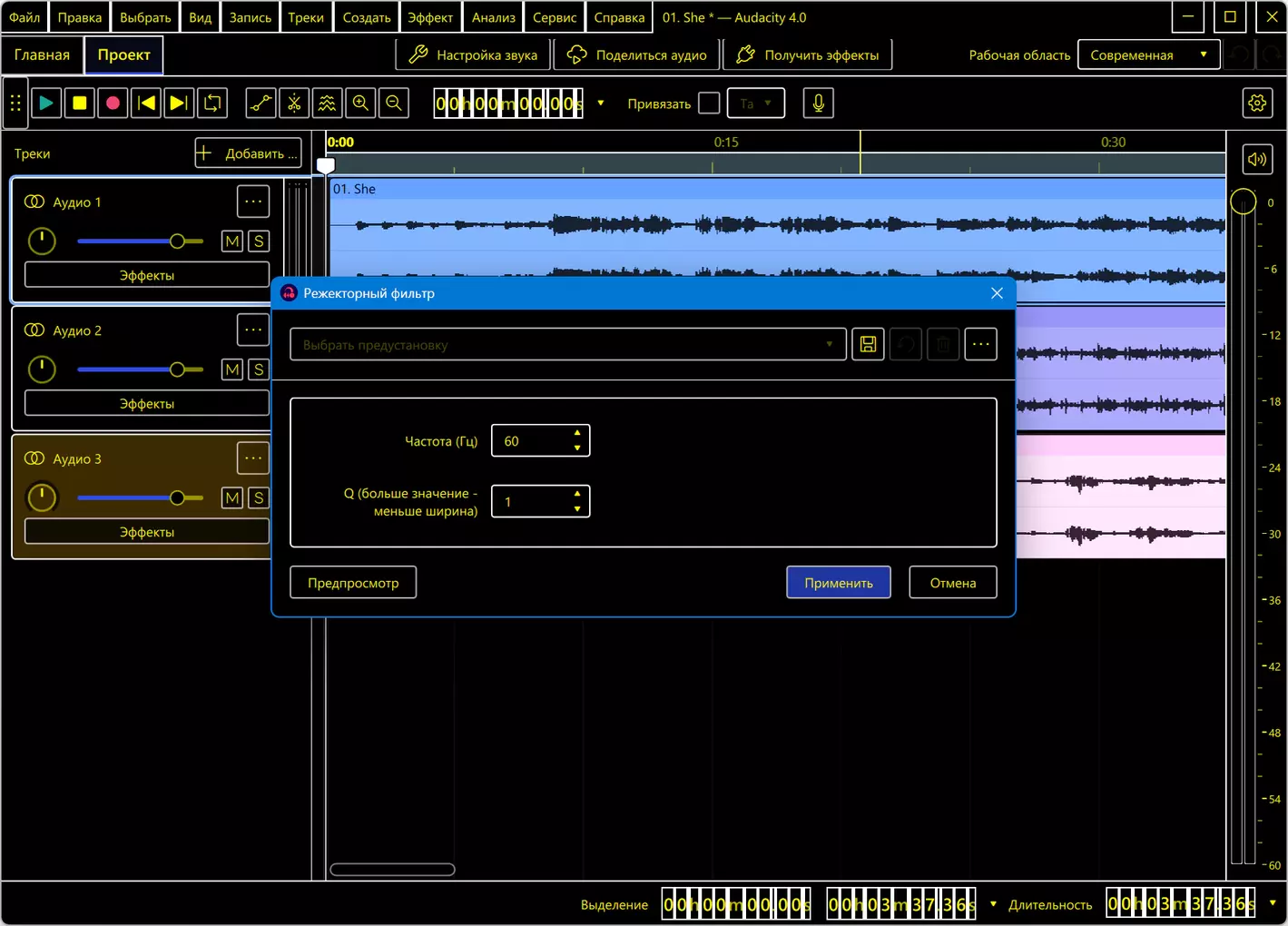
Task: Click the speaker playback meter icon
Action: (x=1257, y=160)
